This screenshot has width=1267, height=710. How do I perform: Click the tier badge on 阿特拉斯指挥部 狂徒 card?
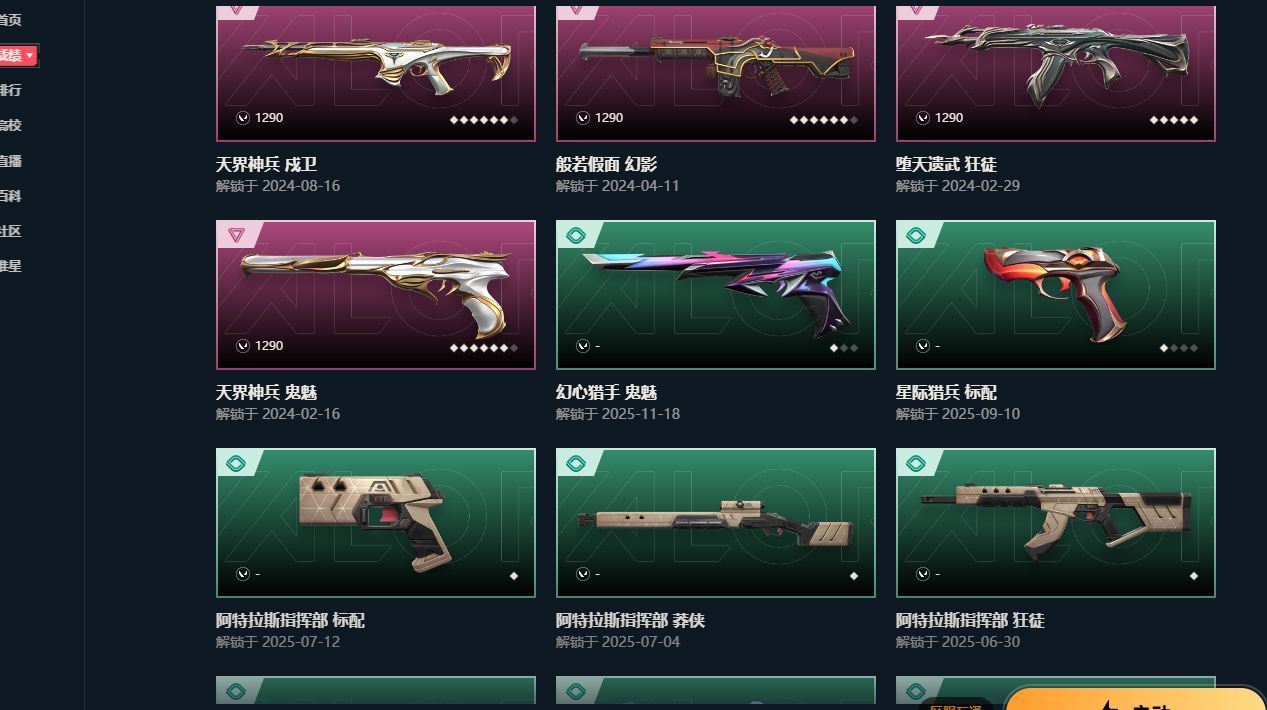(x=916, y=464)
